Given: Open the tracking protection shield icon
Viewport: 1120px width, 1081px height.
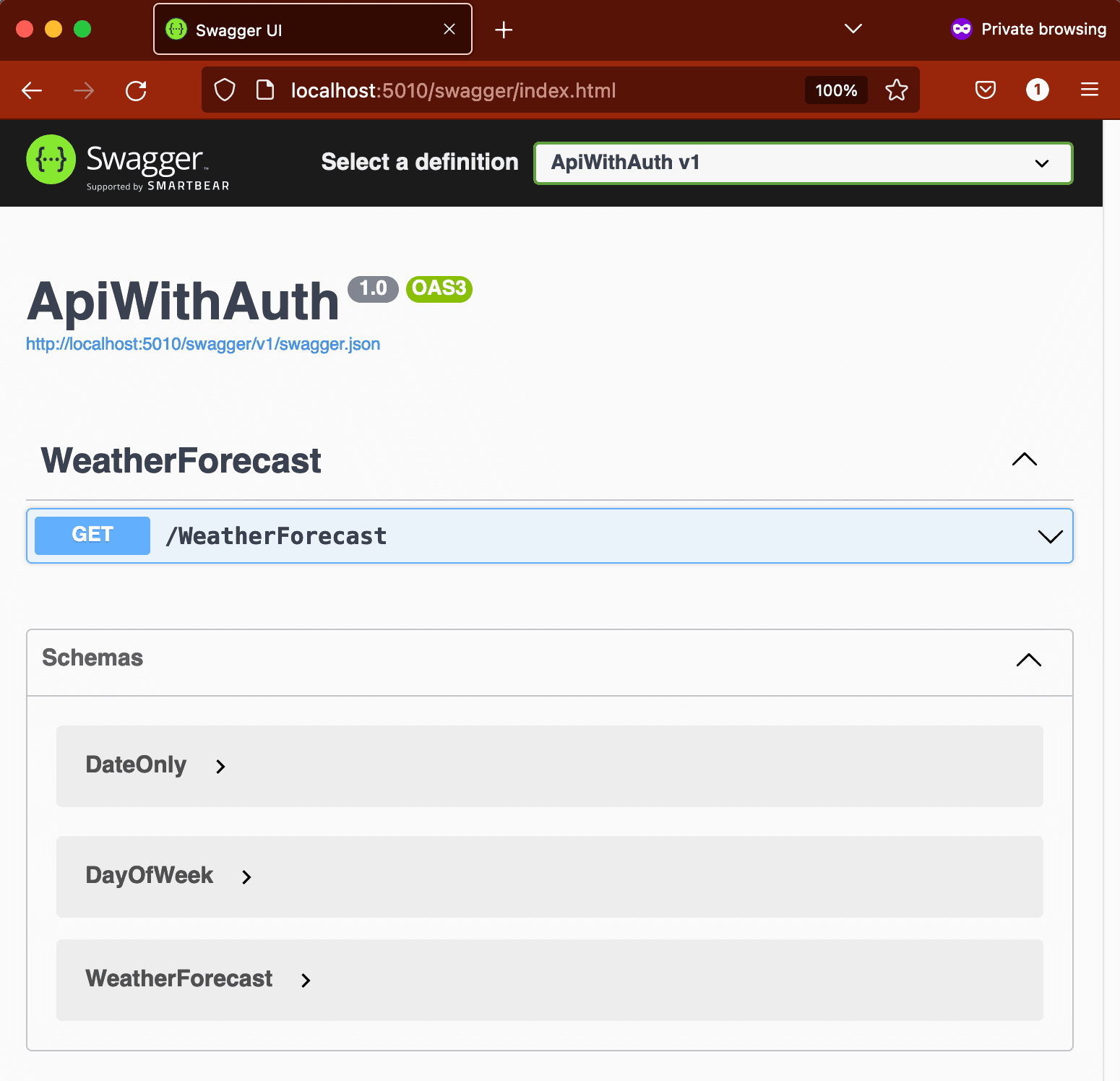Looking at the screenshot, I should [225, 90].
